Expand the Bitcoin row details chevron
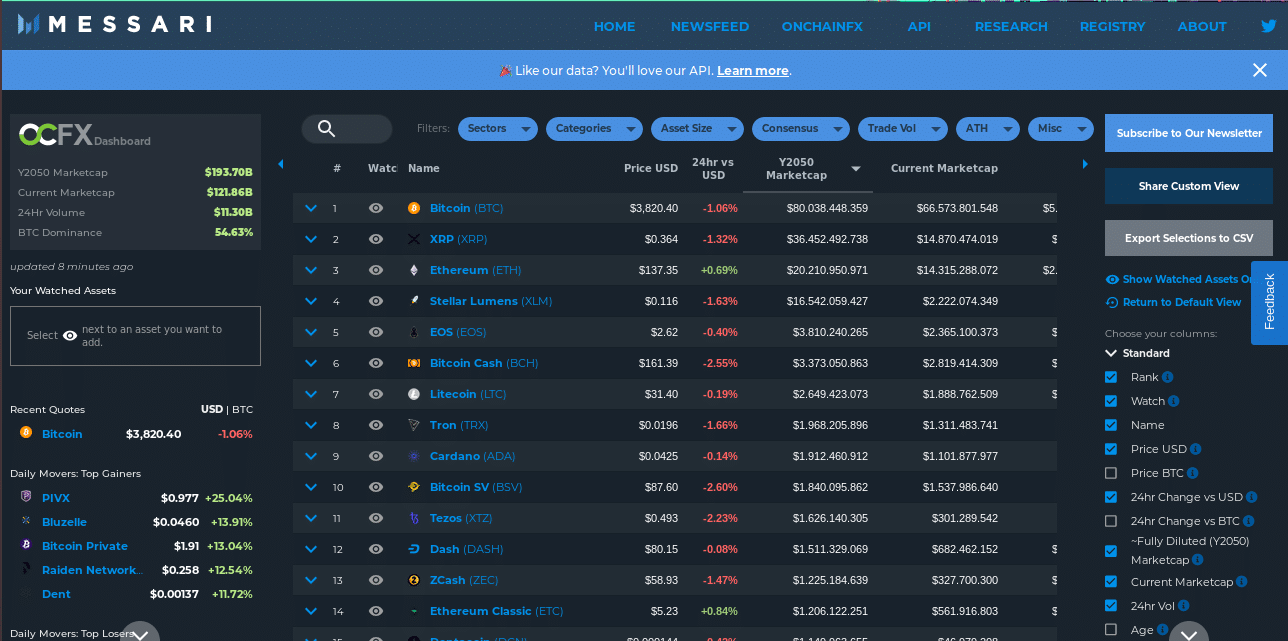Image resolution: width=1288 pixels, height=641 pixels. (x=311, y=208)
